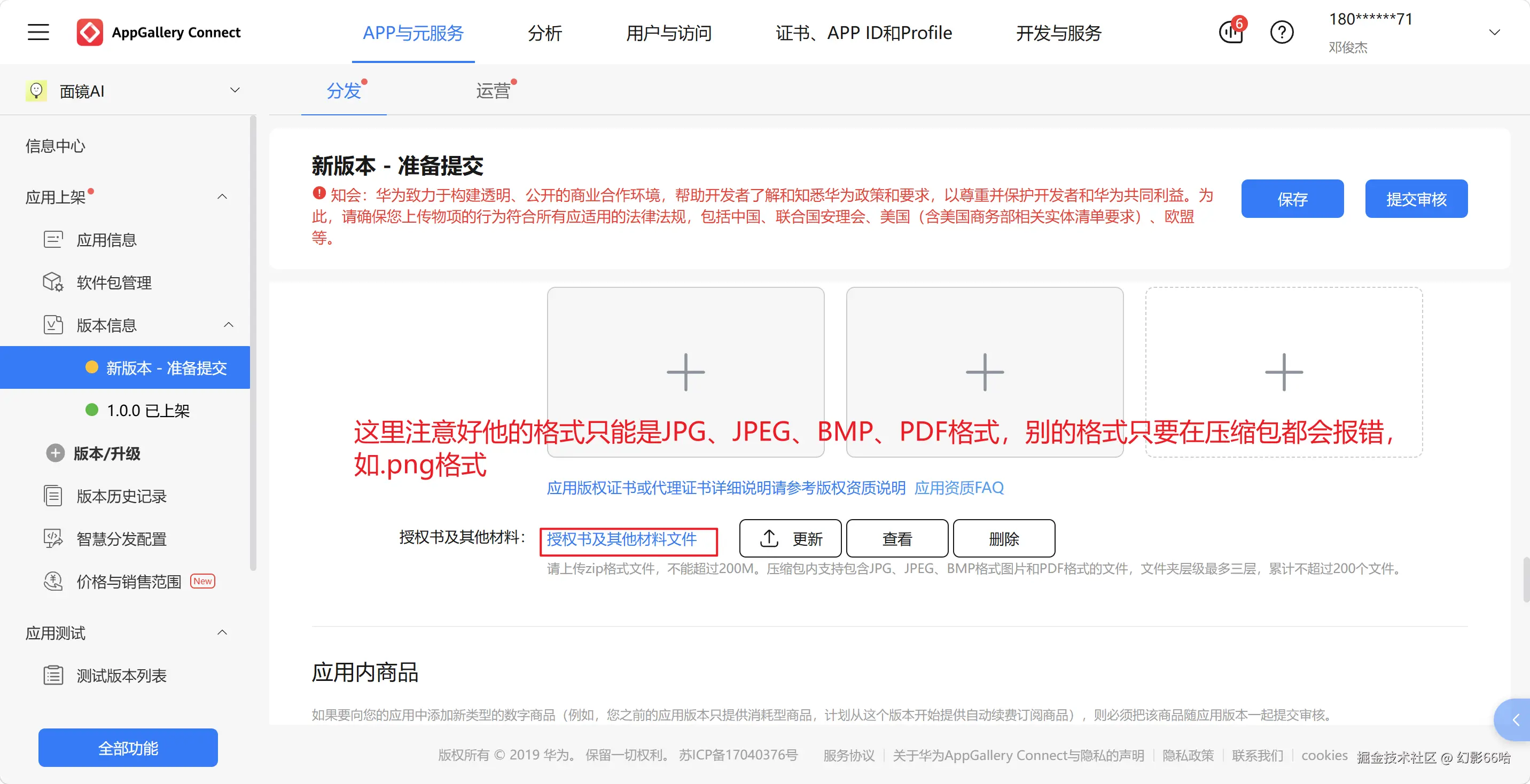Open 信息中心 in the sidebar
1530x784 pixels.
55,145
